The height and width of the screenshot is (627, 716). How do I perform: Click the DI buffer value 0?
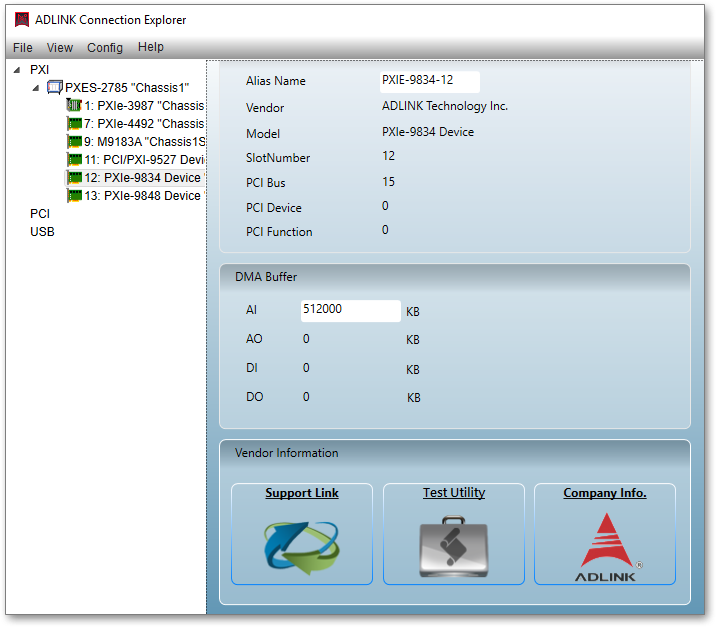tap(306, 368)
